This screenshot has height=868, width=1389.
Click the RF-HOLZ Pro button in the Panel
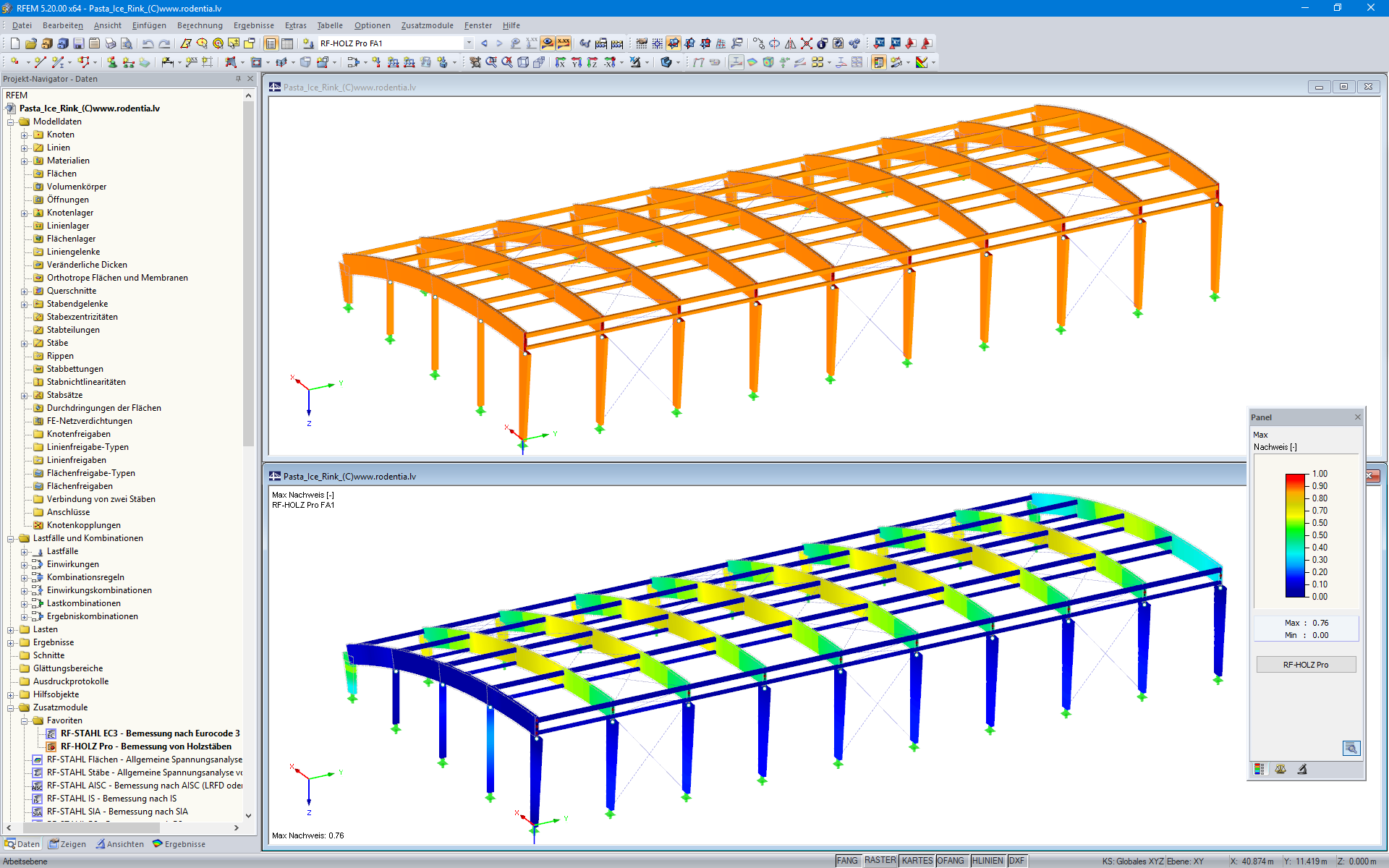1306,664
